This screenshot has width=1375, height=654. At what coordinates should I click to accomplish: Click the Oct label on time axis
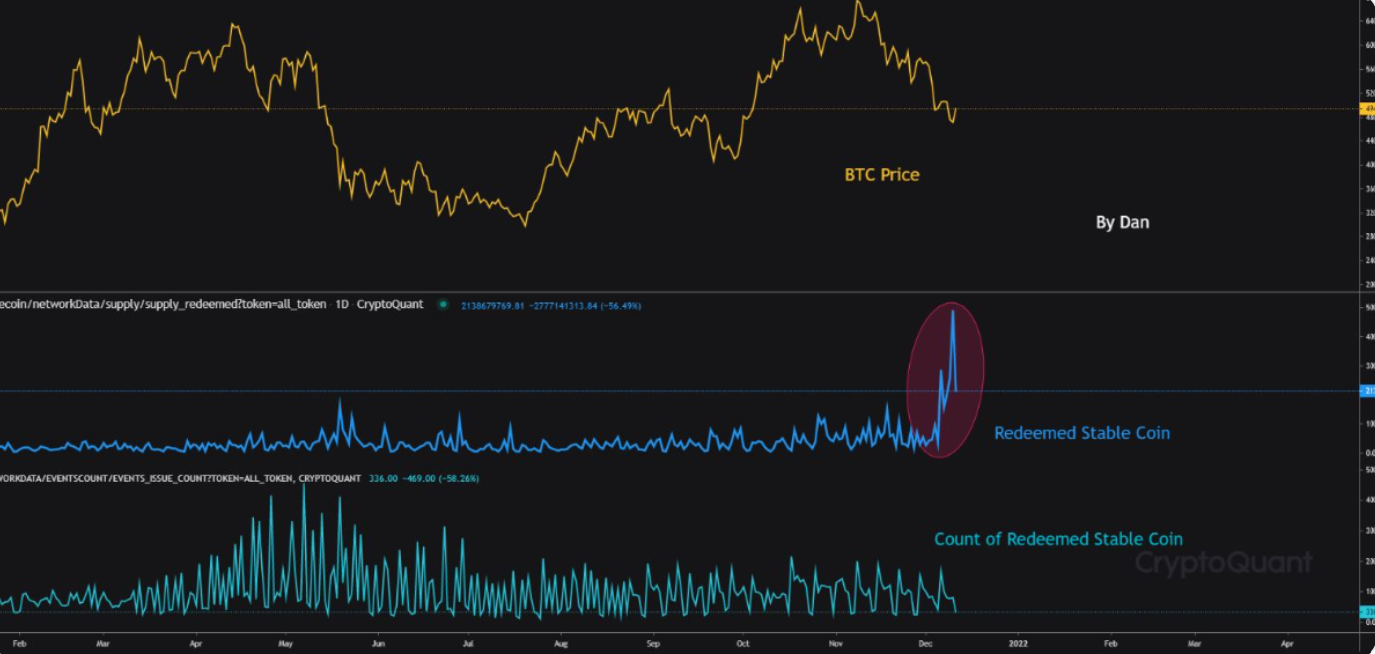[x=743, y=644]
